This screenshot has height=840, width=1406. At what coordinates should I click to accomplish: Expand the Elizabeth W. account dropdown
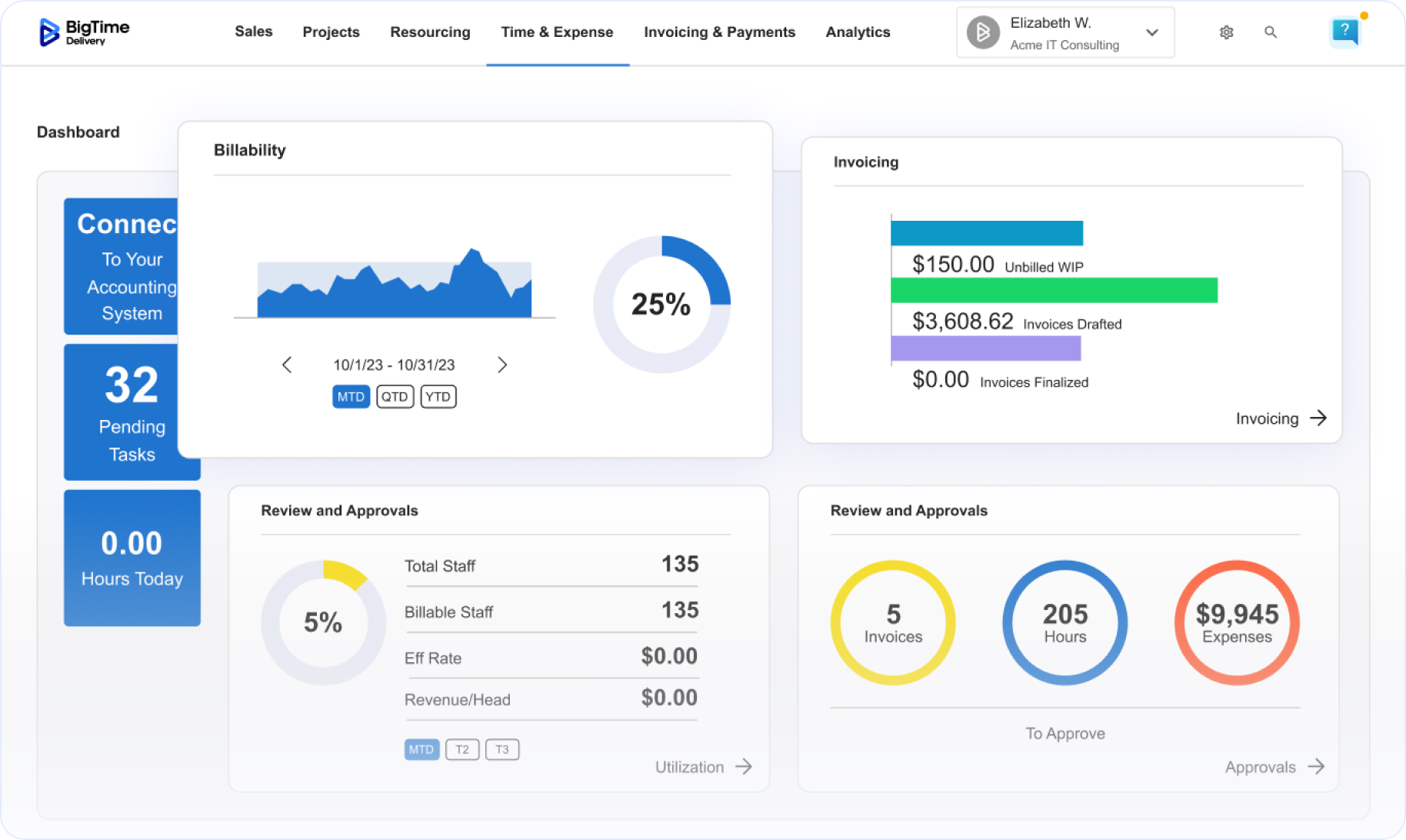1151,33
